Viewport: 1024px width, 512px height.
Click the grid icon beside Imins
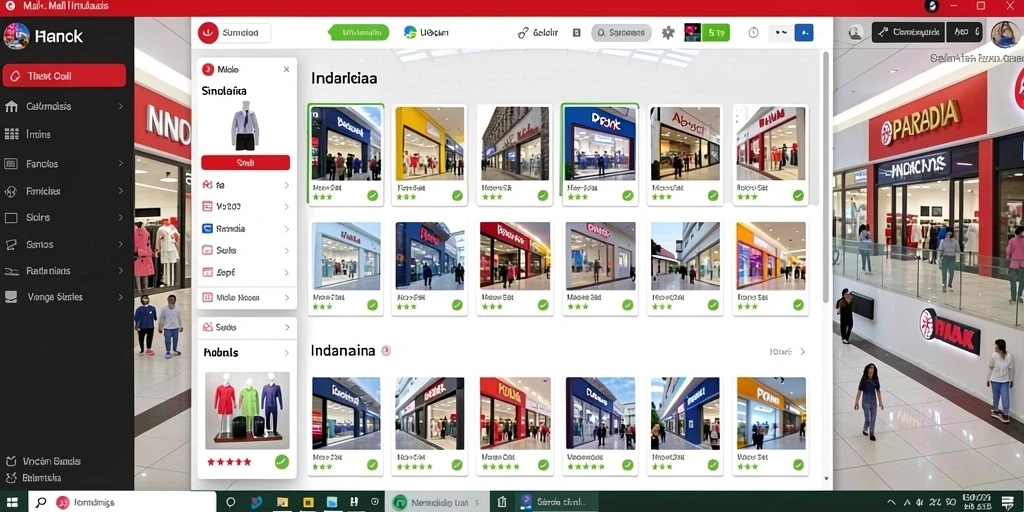11,134
